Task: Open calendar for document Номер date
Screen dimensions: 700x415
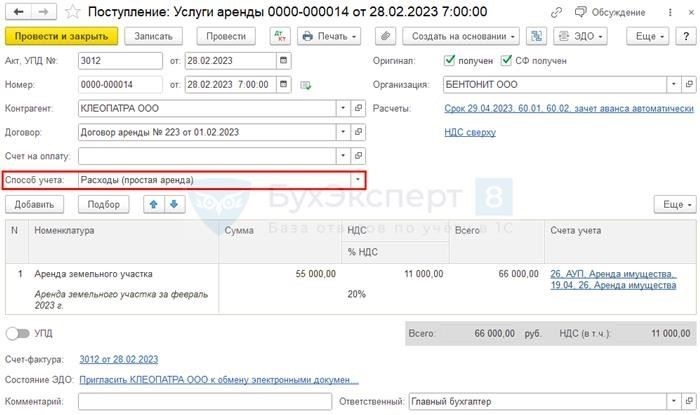Action: [283, 84]
